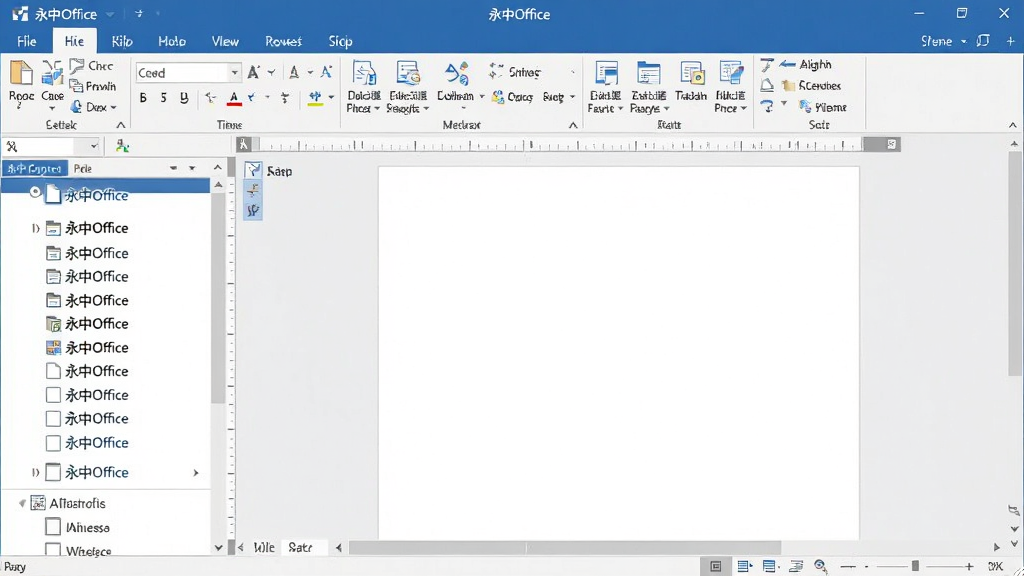Viewport: 1024px width, 576px height.
Task: Switch to the Kilp ribbon tab
Action: (x=122, y=41)
